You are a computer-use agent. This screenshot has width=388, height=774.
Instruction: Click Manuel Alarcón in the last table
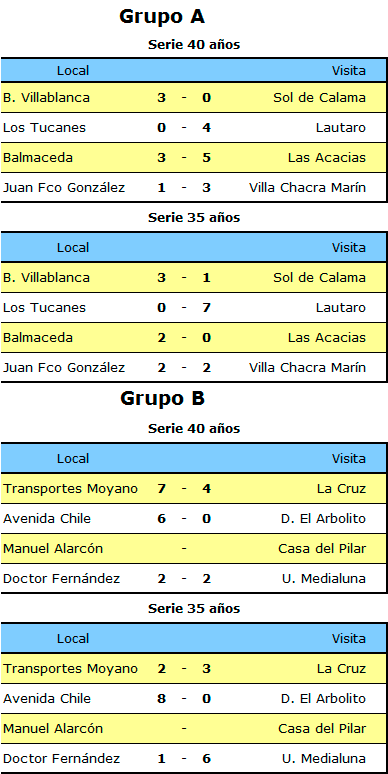(x=53, y=729)
